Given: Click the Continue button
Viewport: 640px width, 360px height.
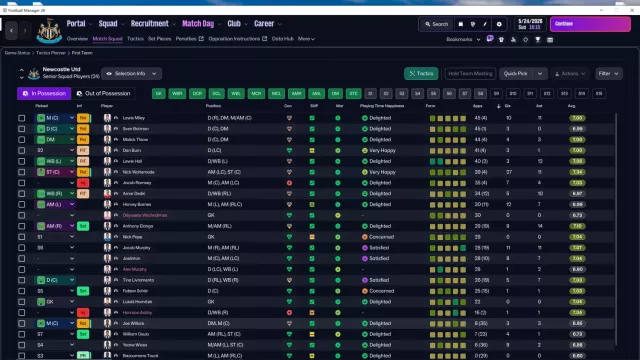Looking at the screenshot, I should 590,24.
